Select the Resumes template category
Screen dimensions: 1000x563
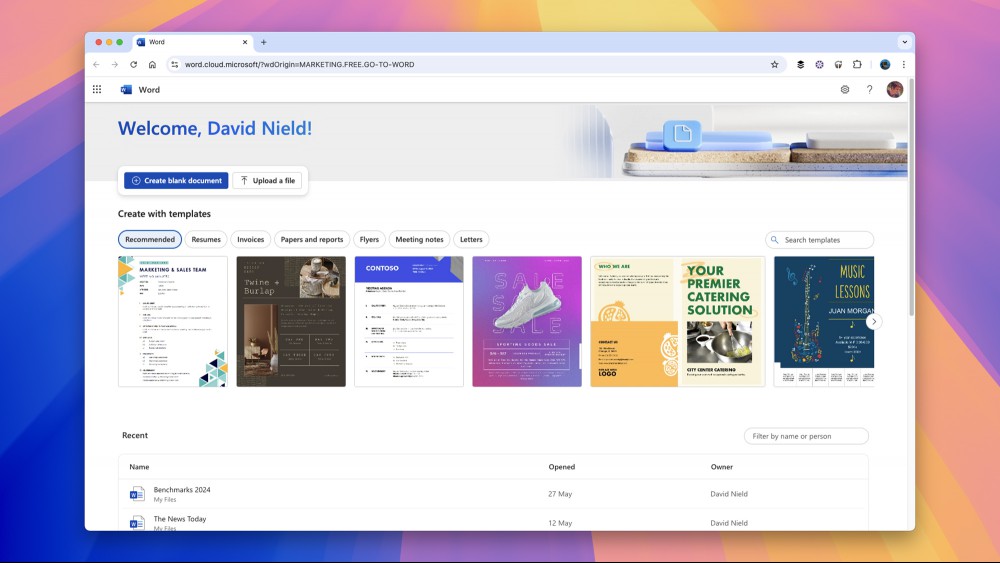point(206,240)
